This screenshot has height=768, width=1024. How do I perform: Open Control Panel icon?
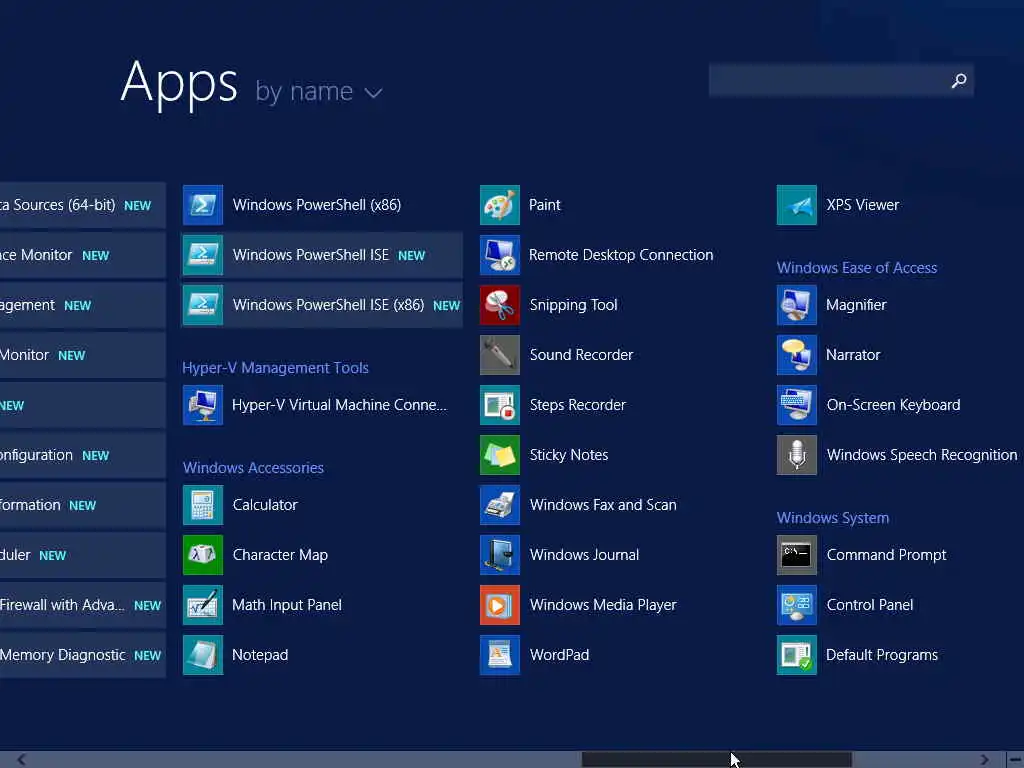[x=797, y=605]
